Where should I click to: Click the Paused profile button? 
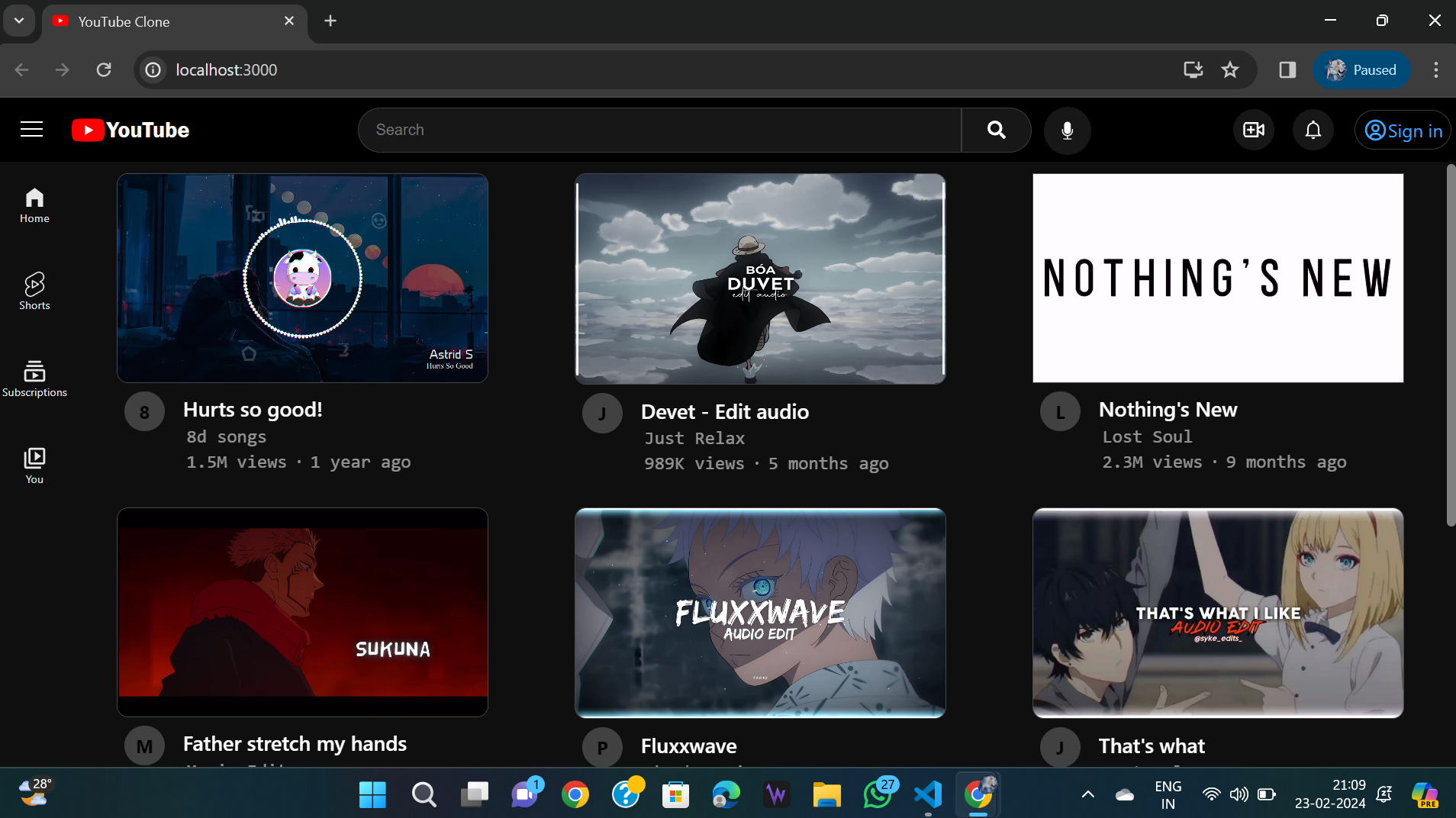click(x=1361, y=70)
